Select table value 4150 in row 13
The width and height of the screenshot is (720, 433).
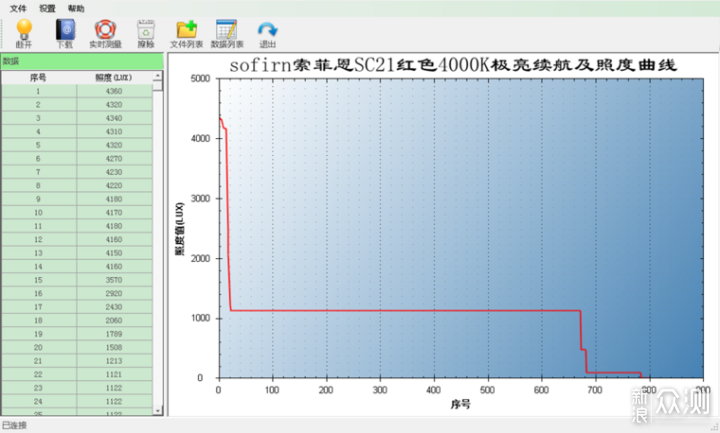[x=114, y=253]
